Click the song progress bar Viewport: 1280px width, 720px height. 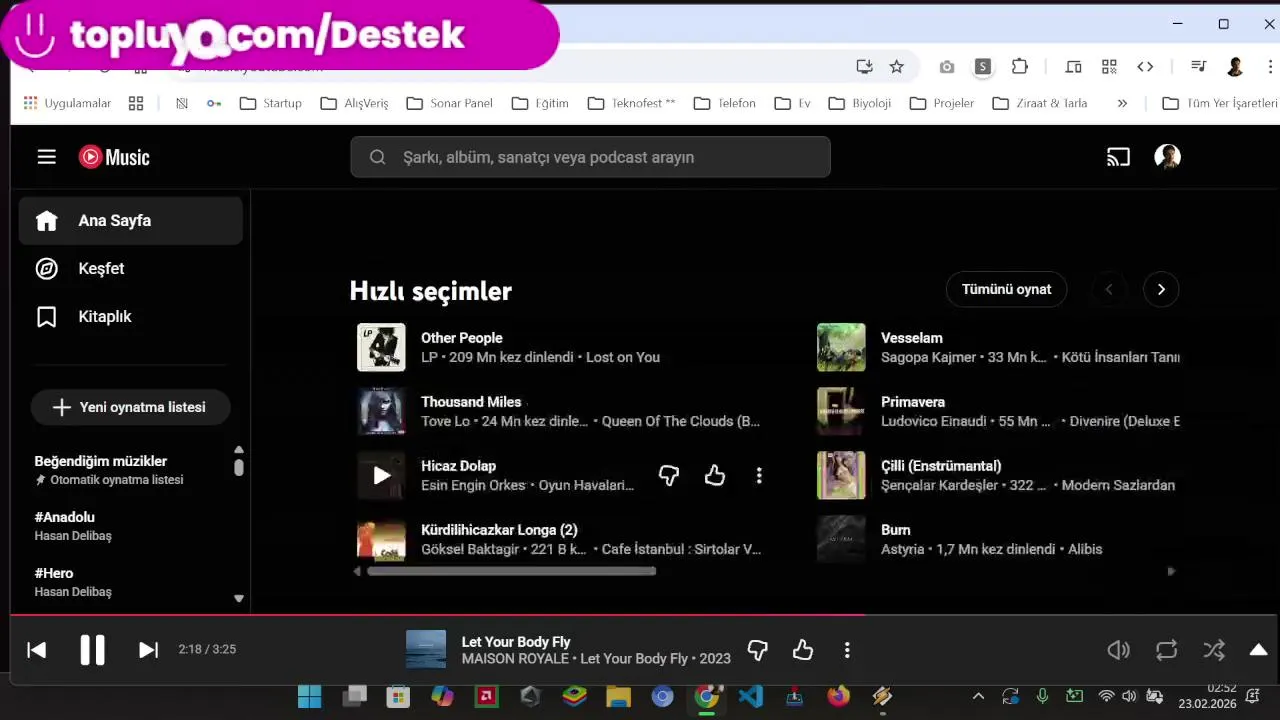645,615
